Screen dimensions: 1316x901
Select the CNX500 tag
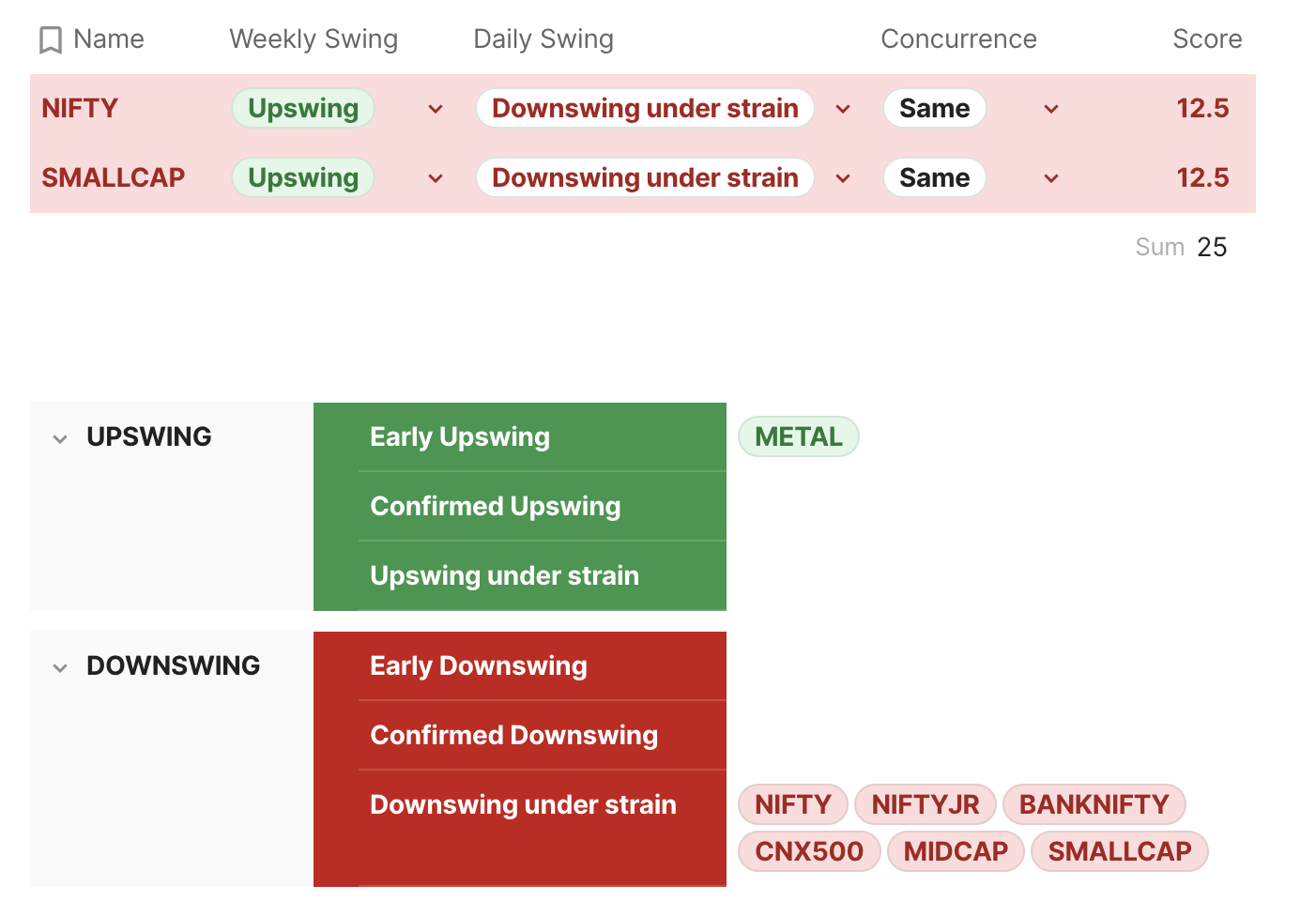tap(809, 851)
